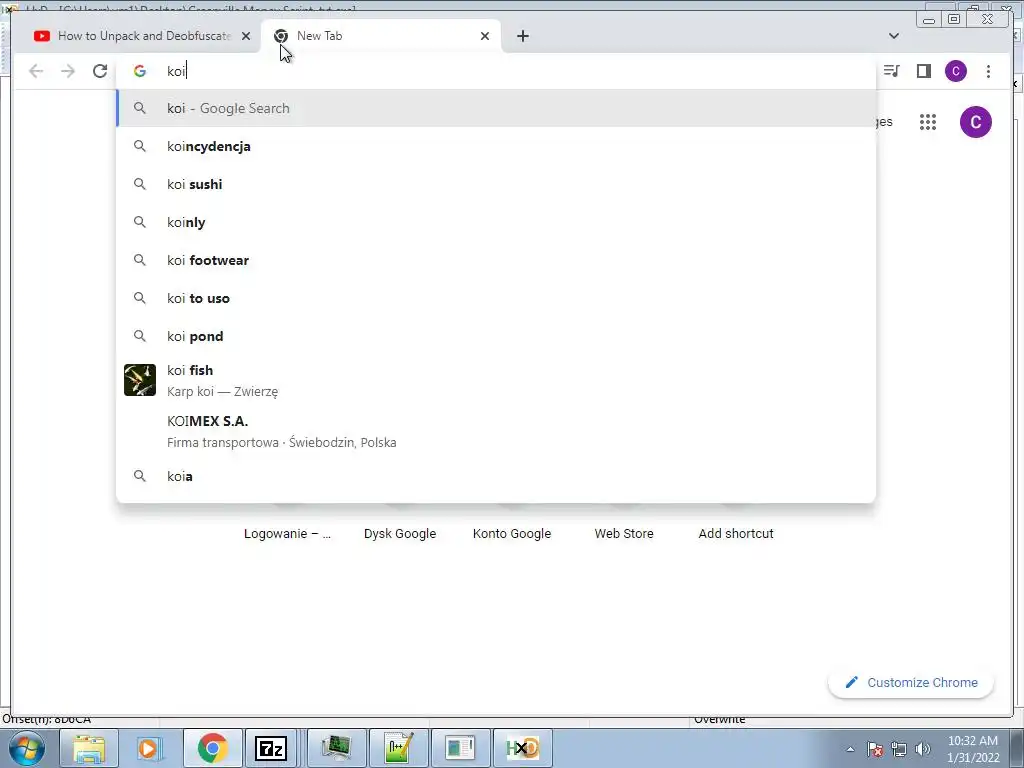Select the koi pond suggestion
Image resolution: width=1024 pixels, height=768 pixels.
[x=496, y=336]
